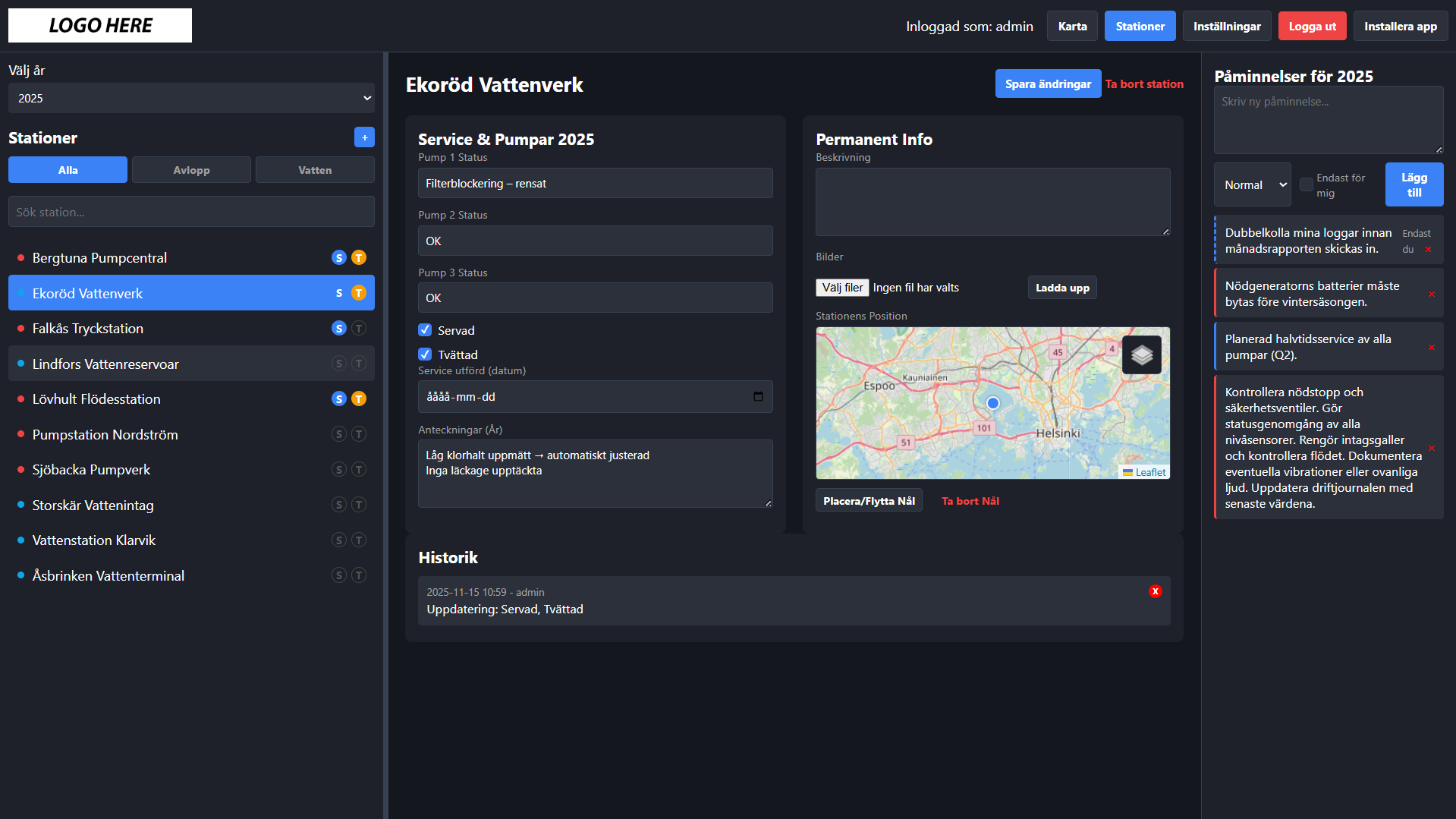This screenshot has width=1456, height=819.
Task: Click the S badge on Falkås Tryckstation
Action: tap(339, 329)
